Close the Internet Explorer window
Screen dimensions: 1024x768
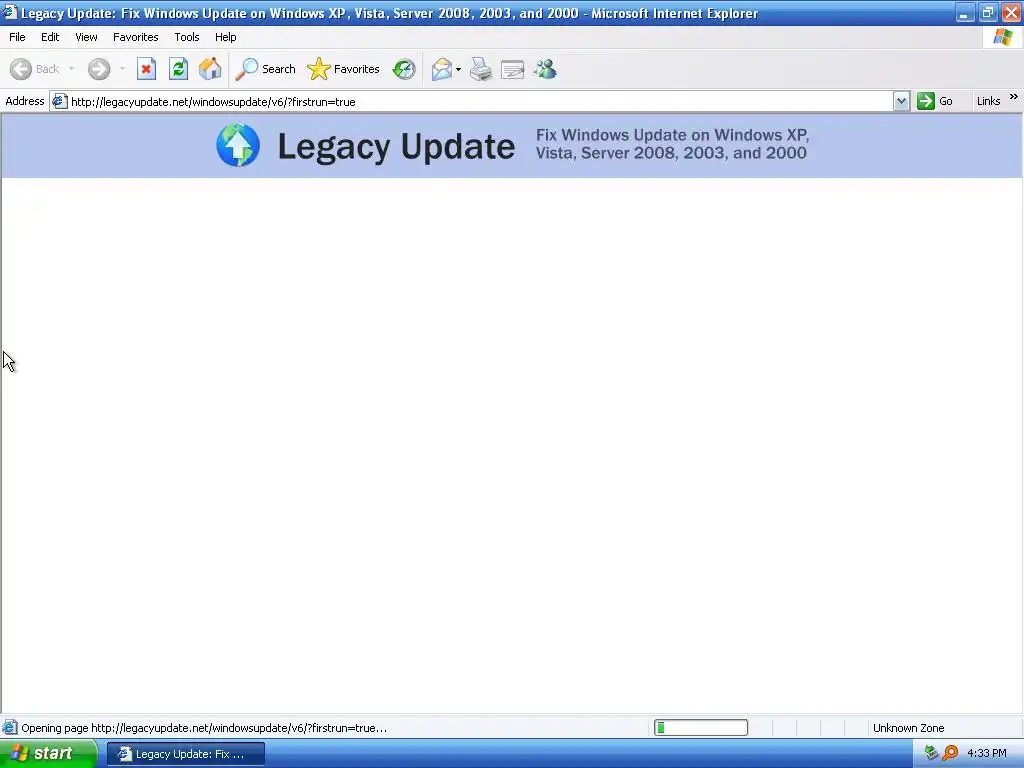coord(1012,13)
